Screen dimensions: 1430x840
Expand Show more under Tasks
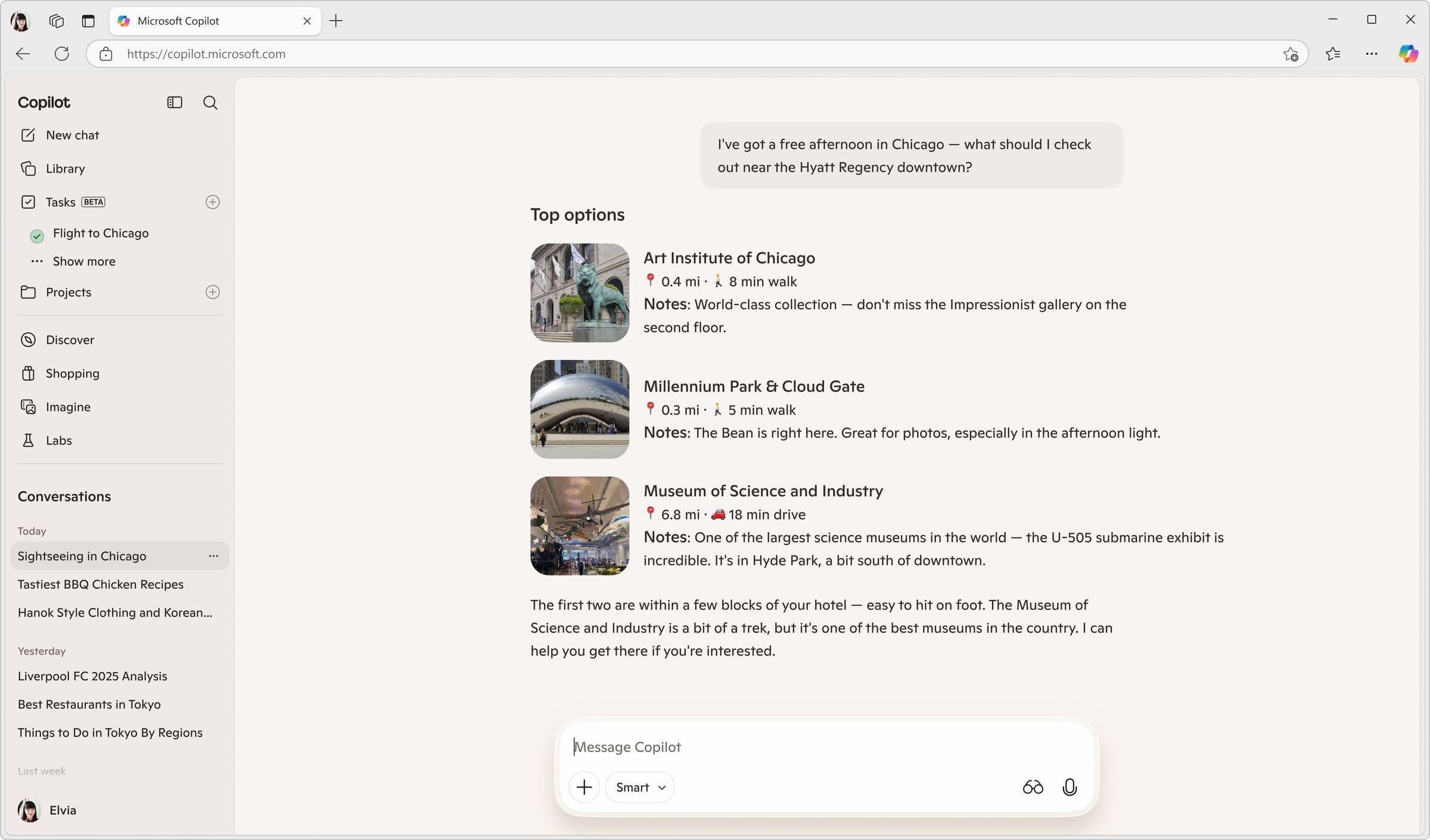(x=84, y=261)
